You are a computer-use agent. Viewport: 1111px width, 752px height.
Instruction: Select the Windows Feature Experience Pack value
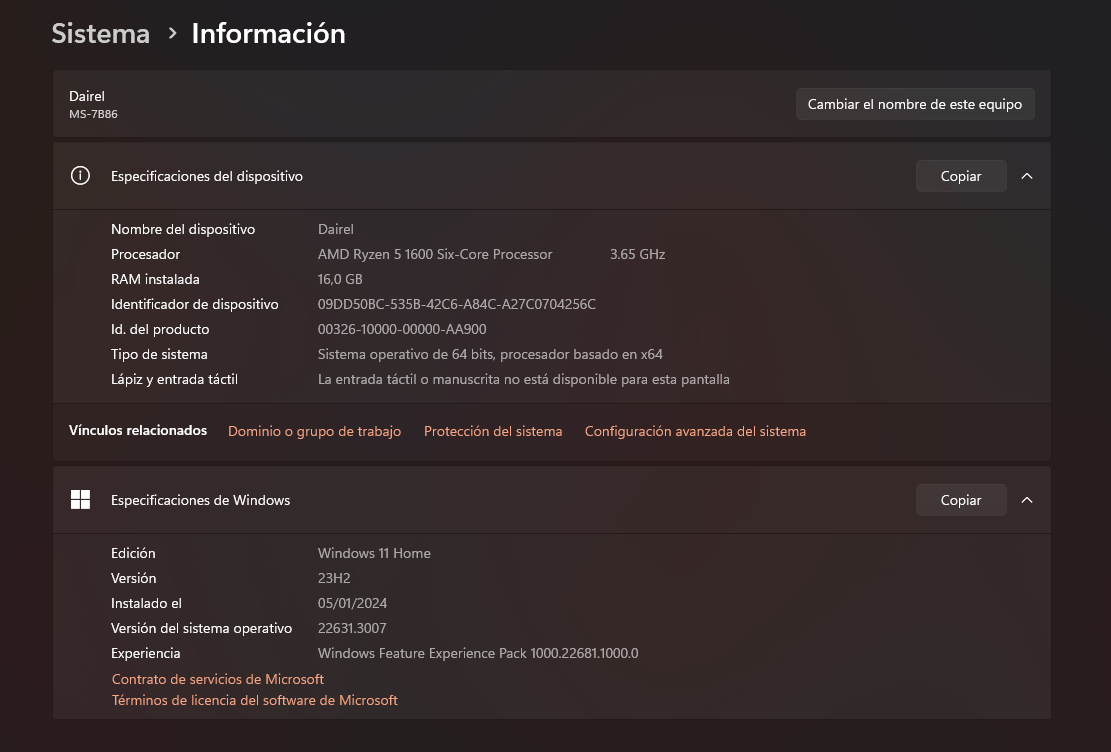(478, 653)
